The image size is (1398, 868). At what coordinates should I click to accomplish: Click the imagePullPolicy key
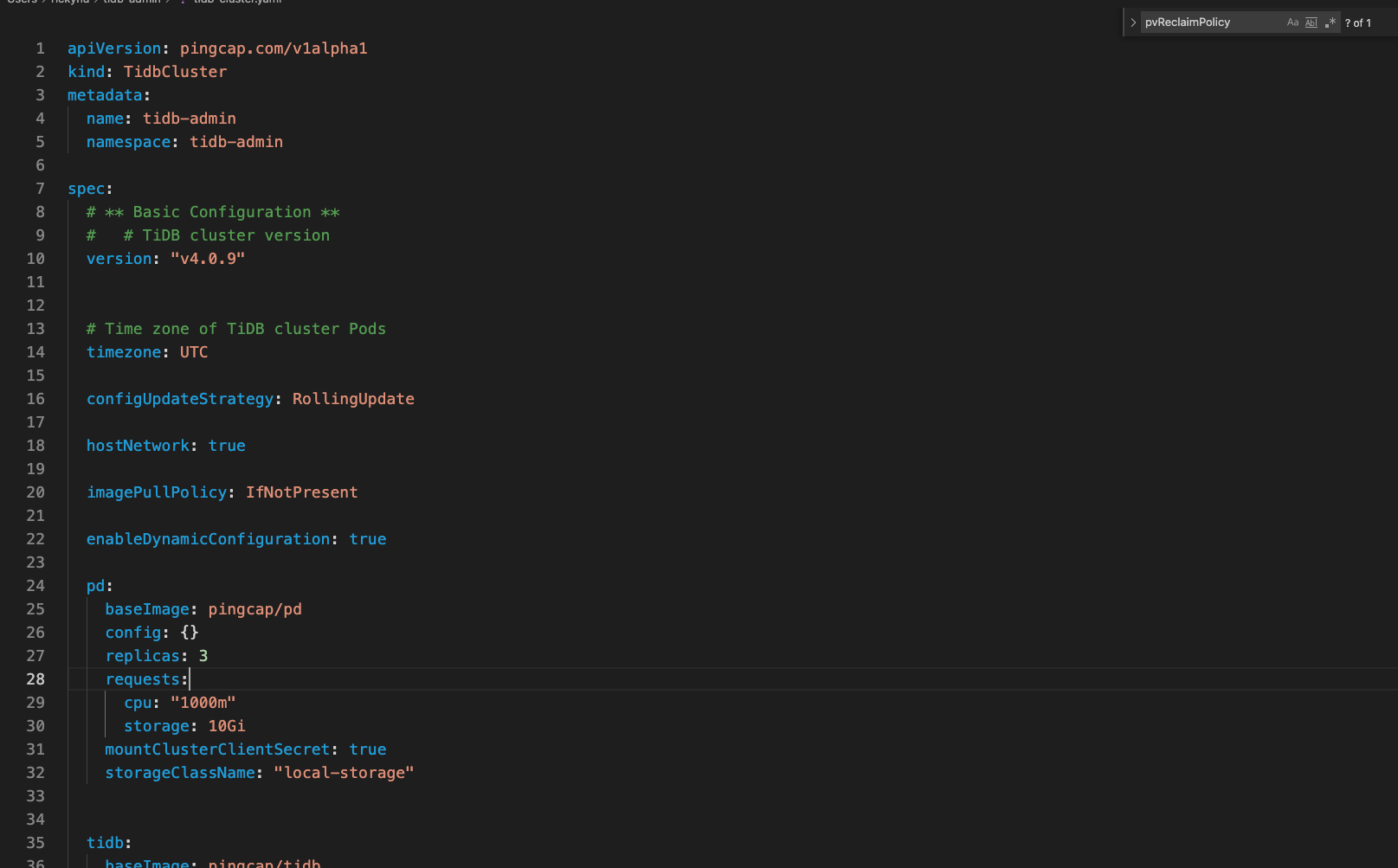(x=157, y=492)
